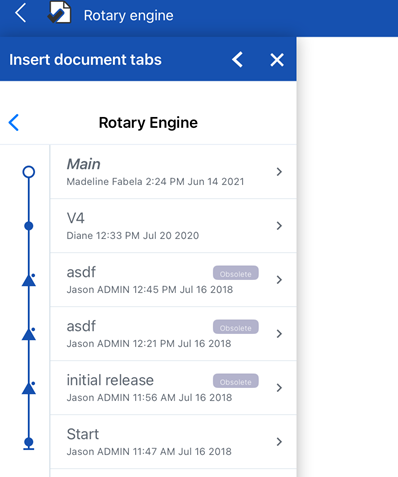Viewport: 398px width, 477px height.
Task: Click Obsolete badge on asdf 12:45 PM row
Action: [236, 273]
